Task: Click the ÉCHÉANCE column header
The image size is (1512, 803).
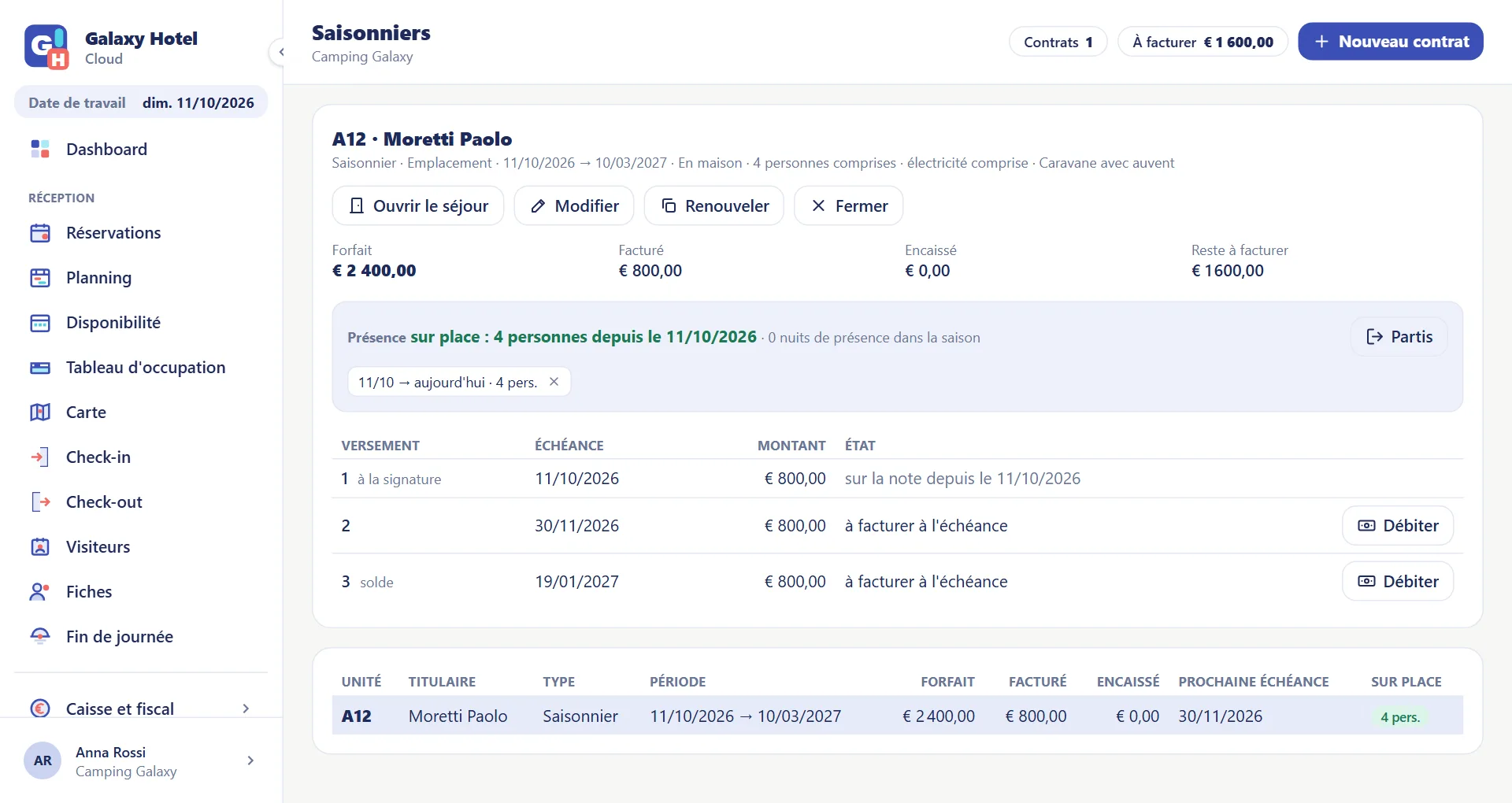Action: [569, 446]
